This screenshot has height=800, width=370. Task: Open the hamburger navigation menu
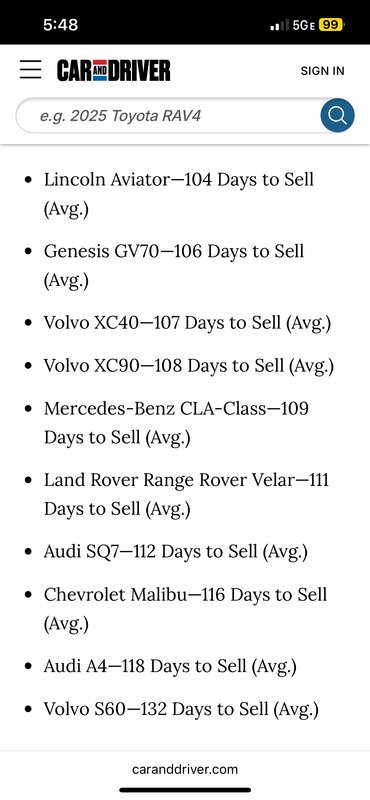pos(31,69)
